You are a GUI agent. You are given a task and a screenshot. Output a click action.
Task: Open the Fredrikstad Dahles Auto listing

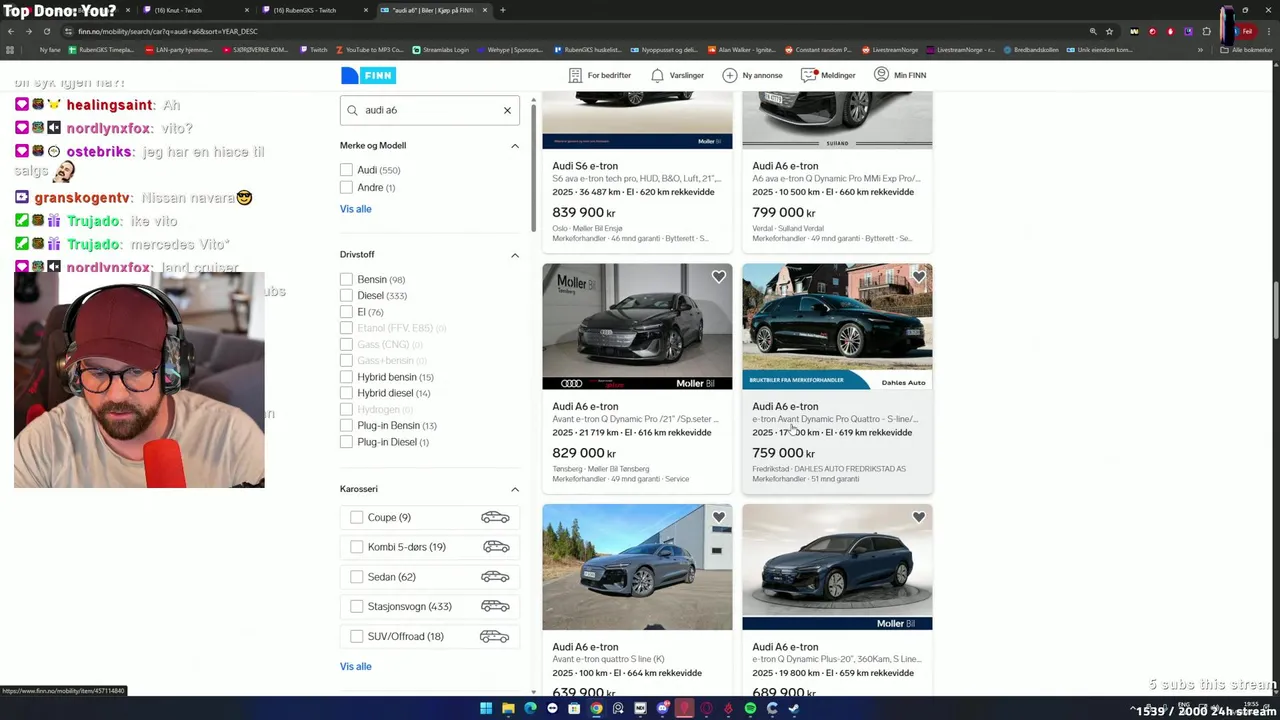pyautogui.click(x=837, y=378)
